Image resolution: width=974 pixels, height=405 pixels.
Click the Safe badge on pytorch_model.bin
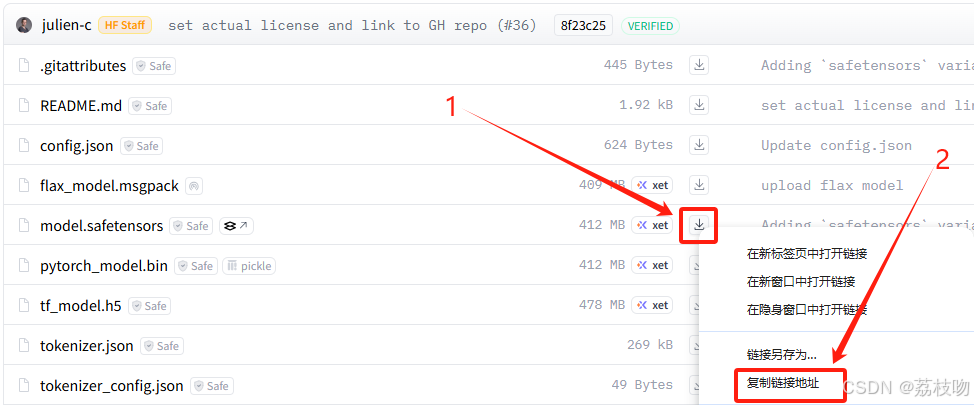pos(196,266)
